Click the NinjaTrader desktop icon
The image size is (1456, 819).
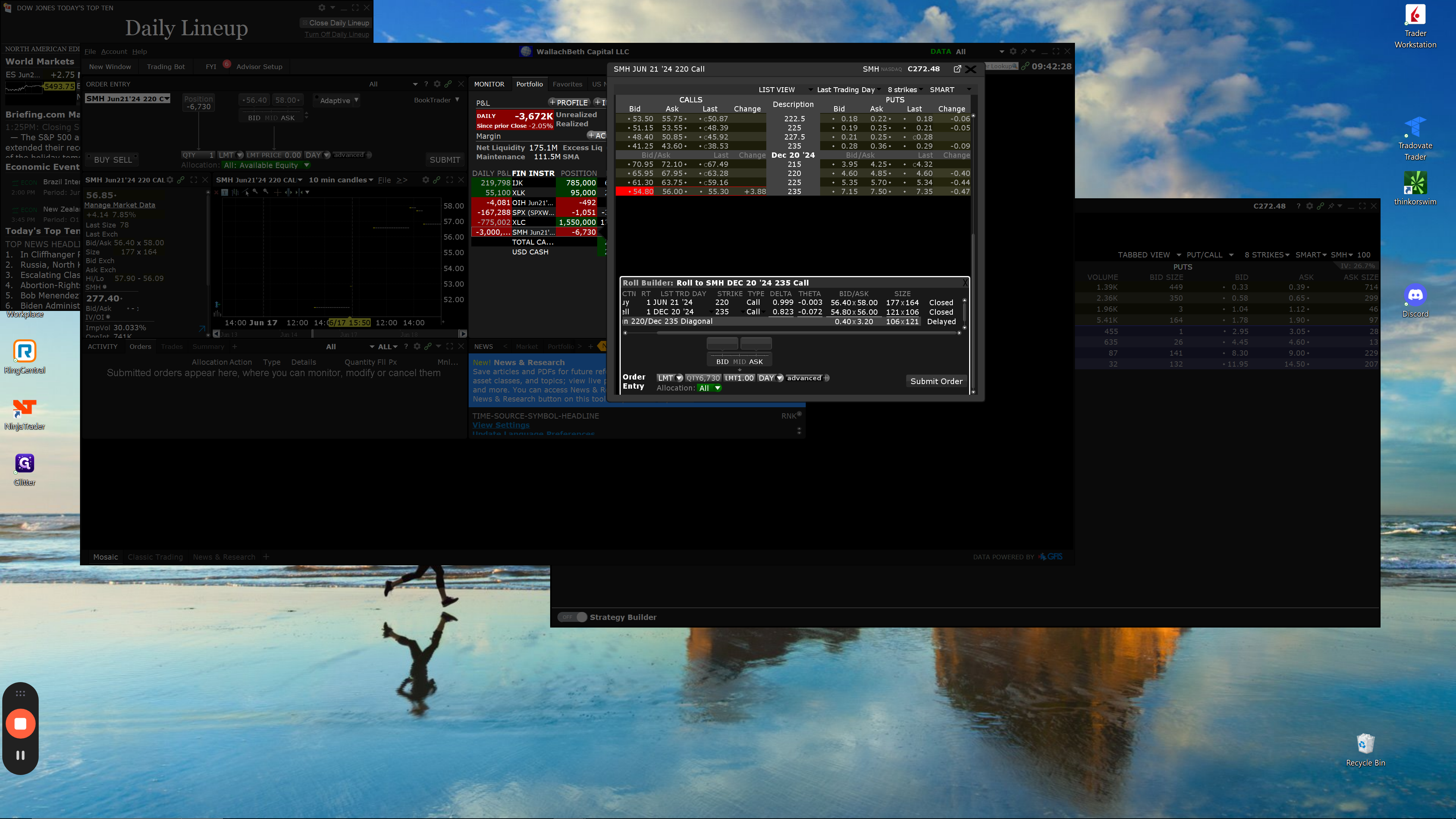point(24,408)
